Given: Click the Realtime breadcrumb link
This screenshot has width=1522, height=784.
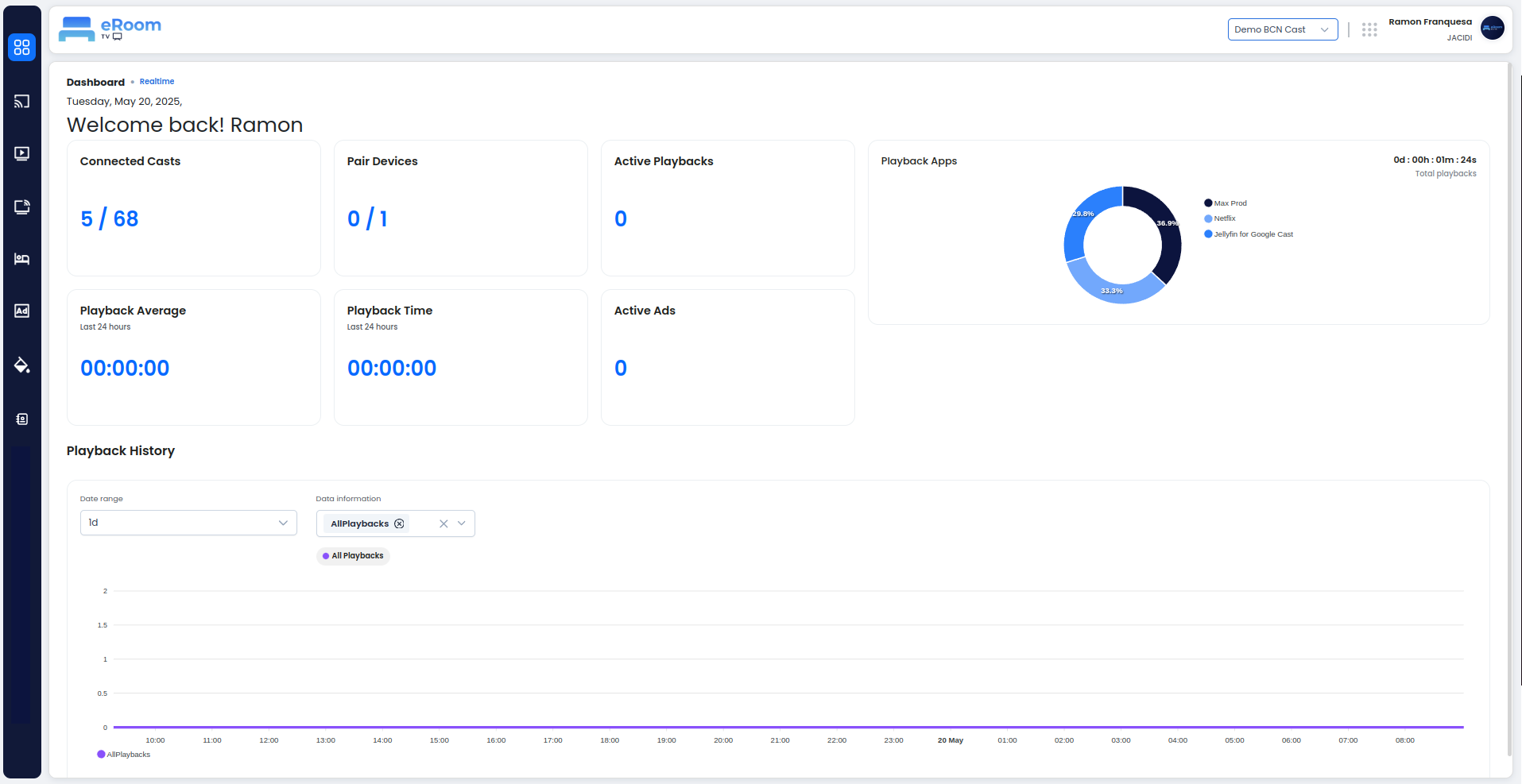Looking at the screenshot, I should [x=157, y=82].
